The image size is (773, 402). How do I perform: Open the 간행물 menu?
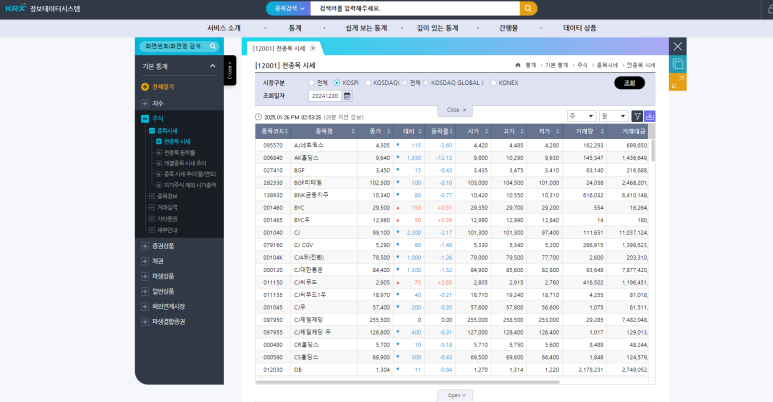point(508,28)
